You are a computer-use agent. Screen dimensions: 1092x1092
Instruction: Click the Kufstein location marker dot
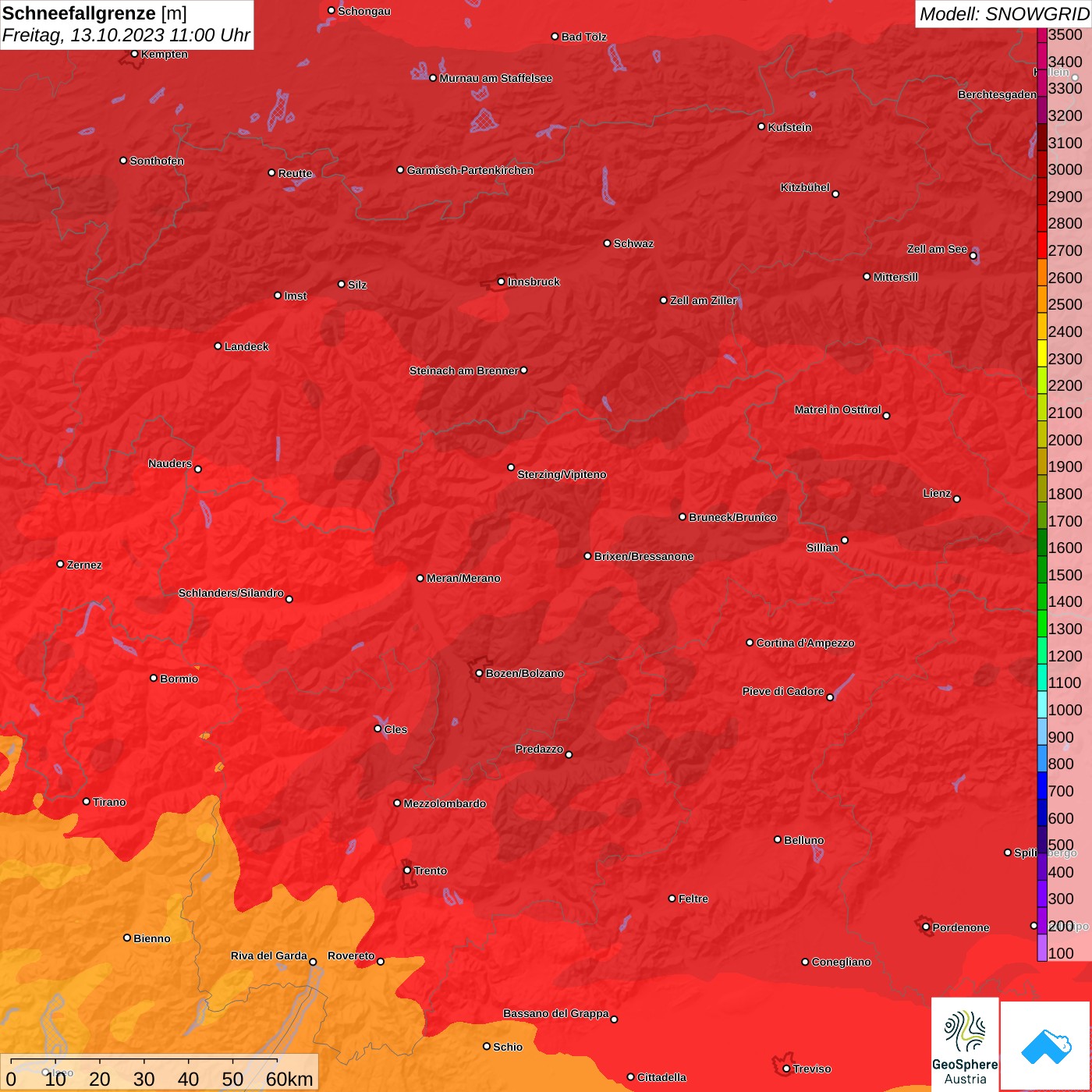(761, 126)
